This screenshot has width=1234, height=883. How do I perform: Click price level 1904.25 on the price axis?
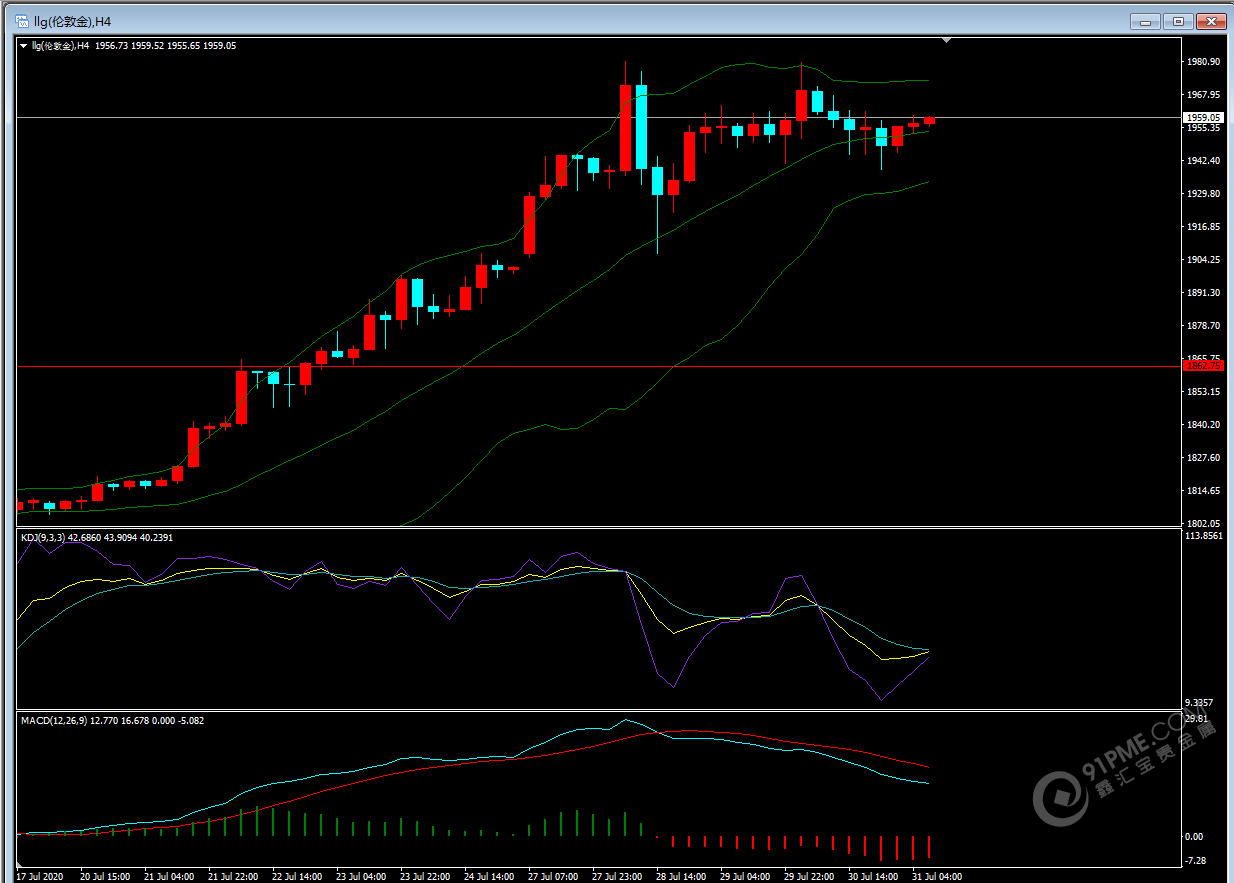coord(1203,260)
